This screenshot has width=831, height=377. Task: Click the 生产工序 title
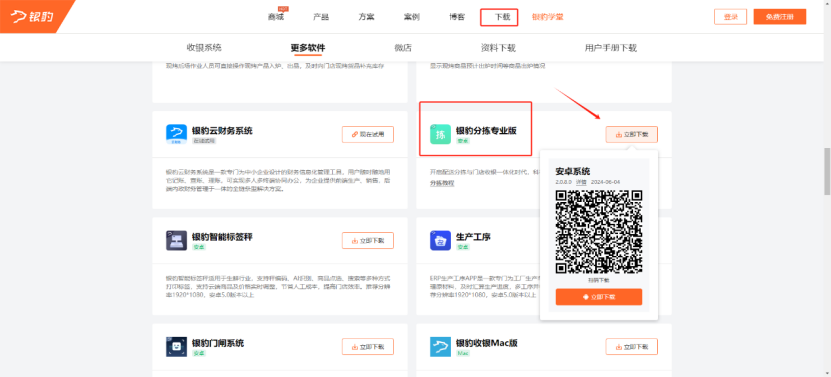coord(473,236)
